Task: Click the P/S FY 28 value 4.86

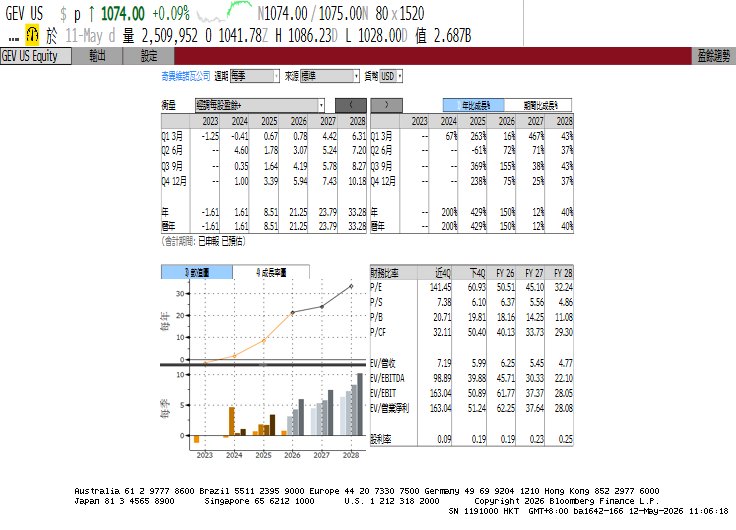Action: click(x=565, y=302)
